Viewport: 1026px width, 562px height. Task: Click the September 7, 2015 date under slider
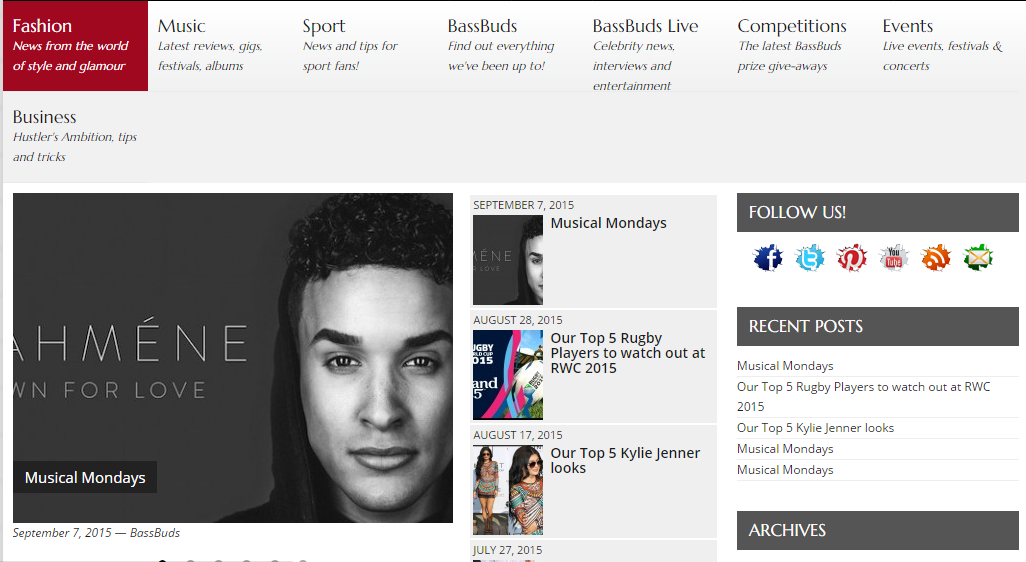pyautogui.click(x=62, y=533)
